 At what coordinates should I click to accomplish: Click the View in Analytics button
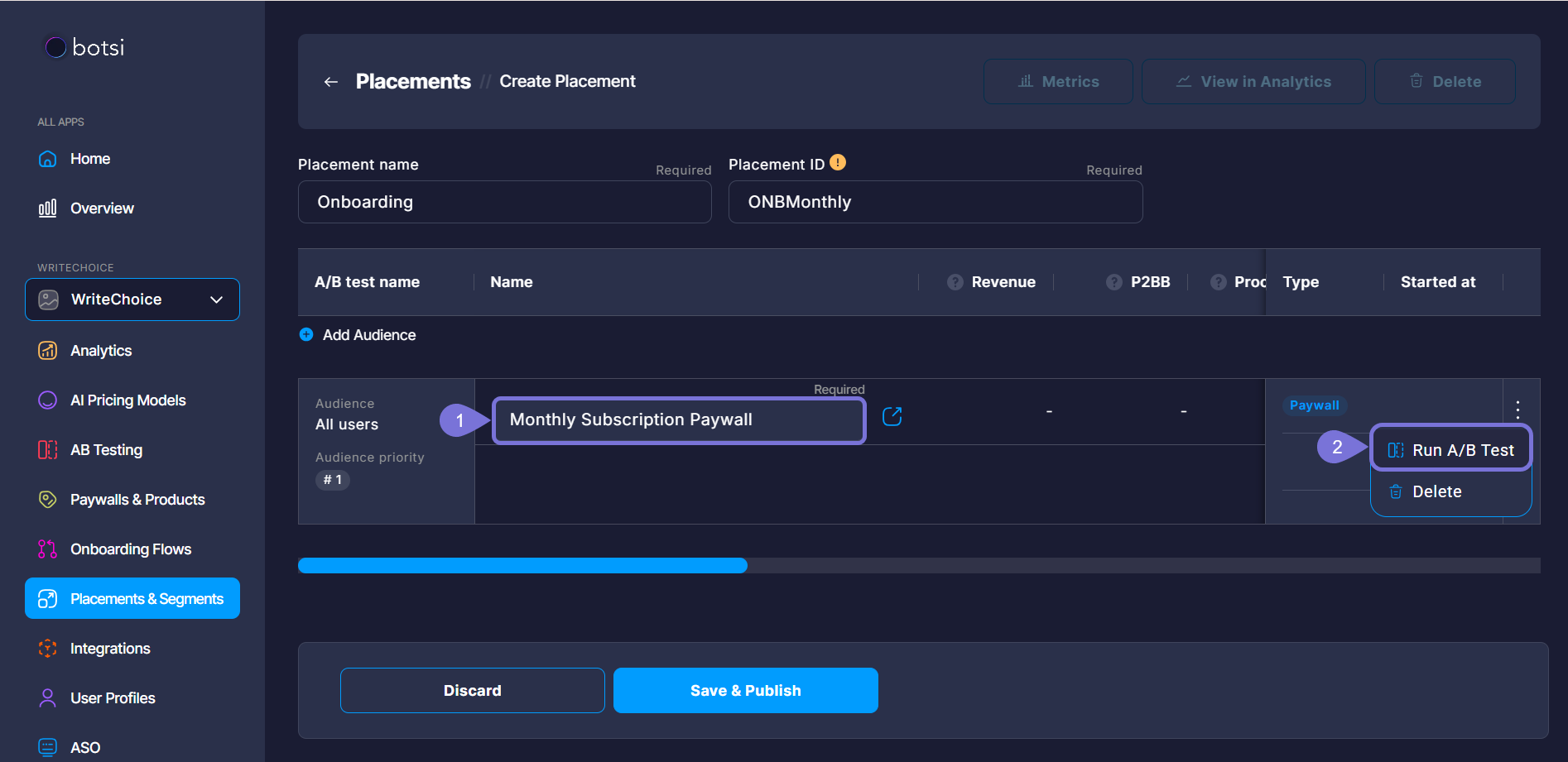click(x=1253, y=82)
